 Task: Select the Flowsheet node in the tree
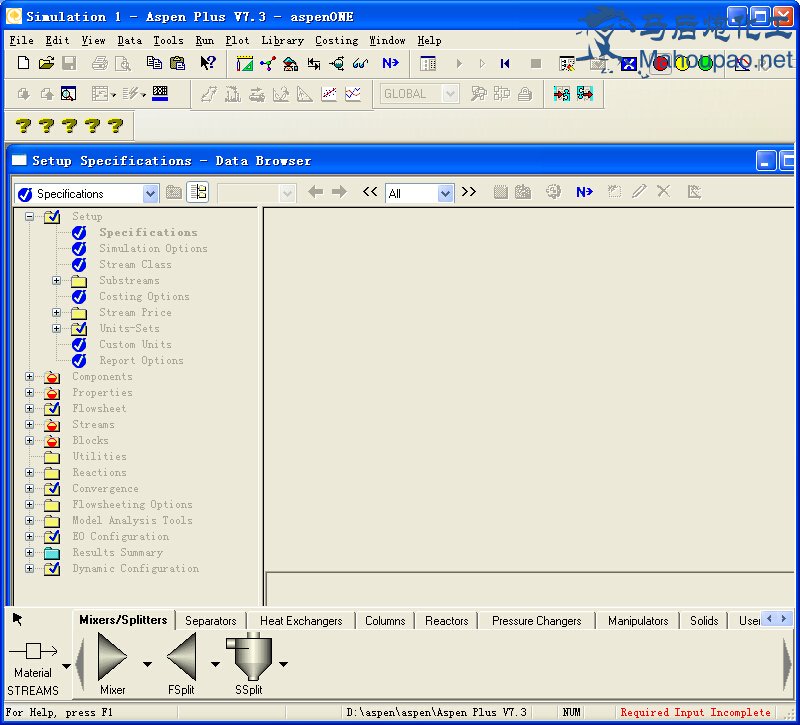tap(99, 409)
